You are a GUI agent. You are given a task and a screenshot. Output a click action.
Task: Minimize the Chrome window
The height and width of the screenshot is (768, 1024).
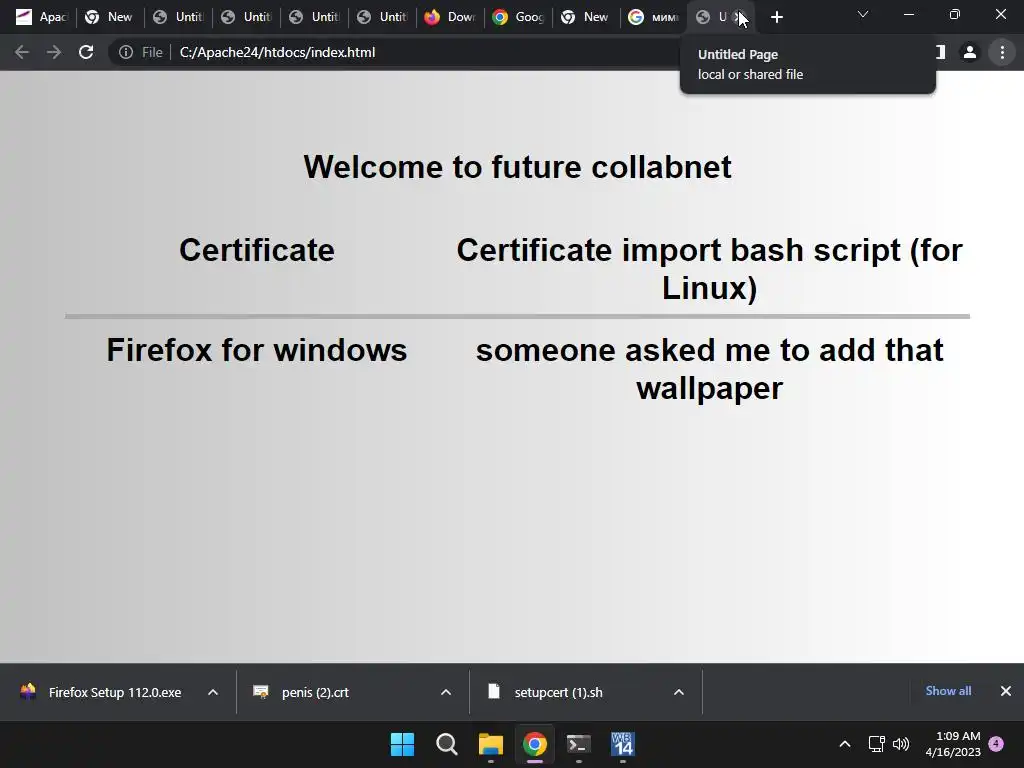point(909,14)
